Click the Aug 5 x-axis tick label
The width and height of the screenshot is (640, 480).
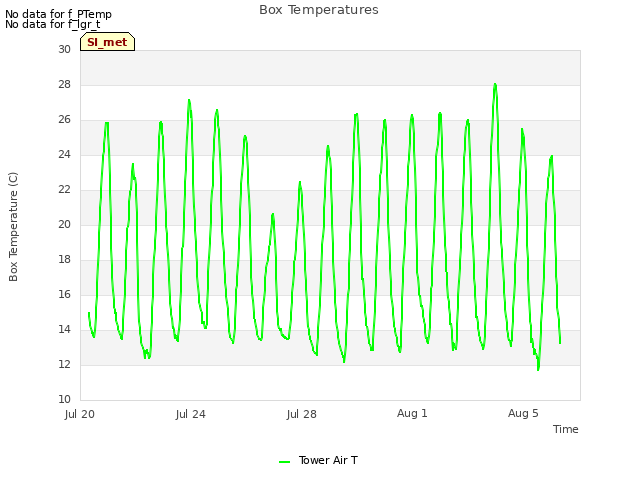[x=523, y=413]
